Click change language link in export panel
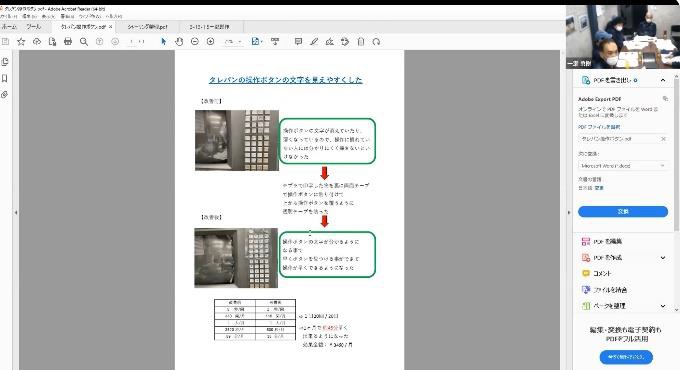Image resolution: width=680 pixels, height=370 pixels. pos(599,188)
